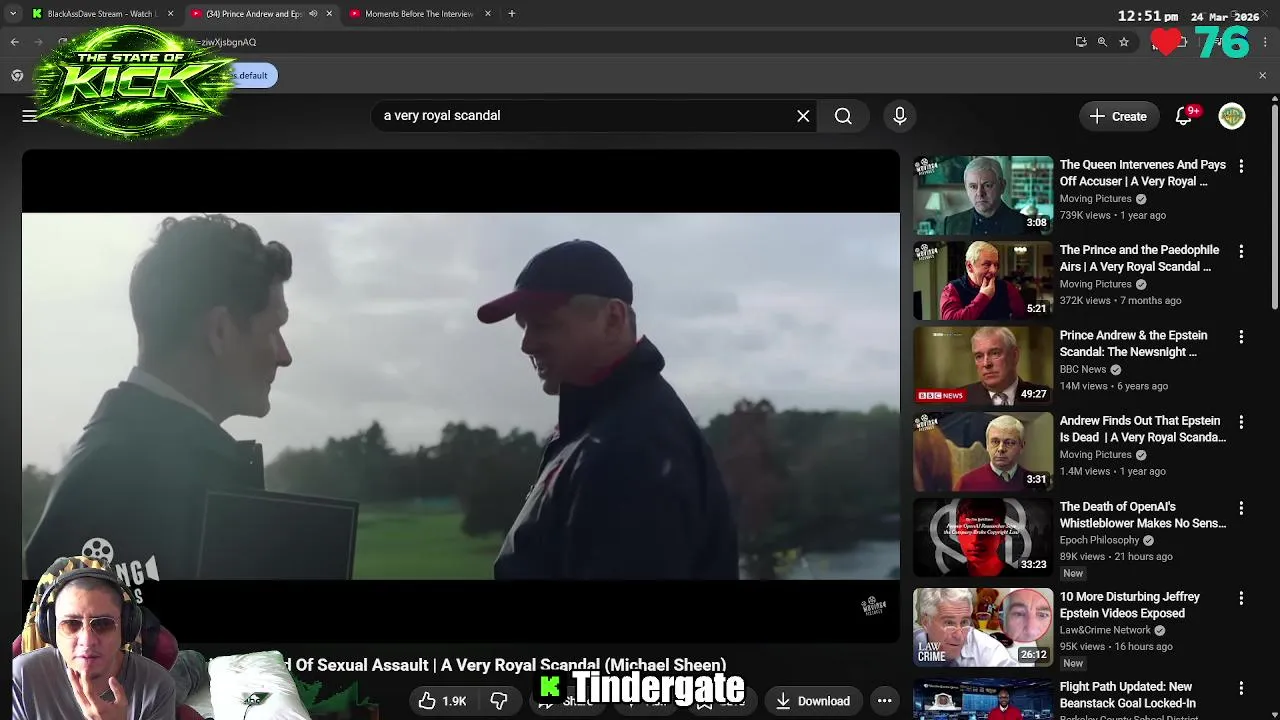
Task: Open options for Flight Path Updated video
Action: point(1241,688)
